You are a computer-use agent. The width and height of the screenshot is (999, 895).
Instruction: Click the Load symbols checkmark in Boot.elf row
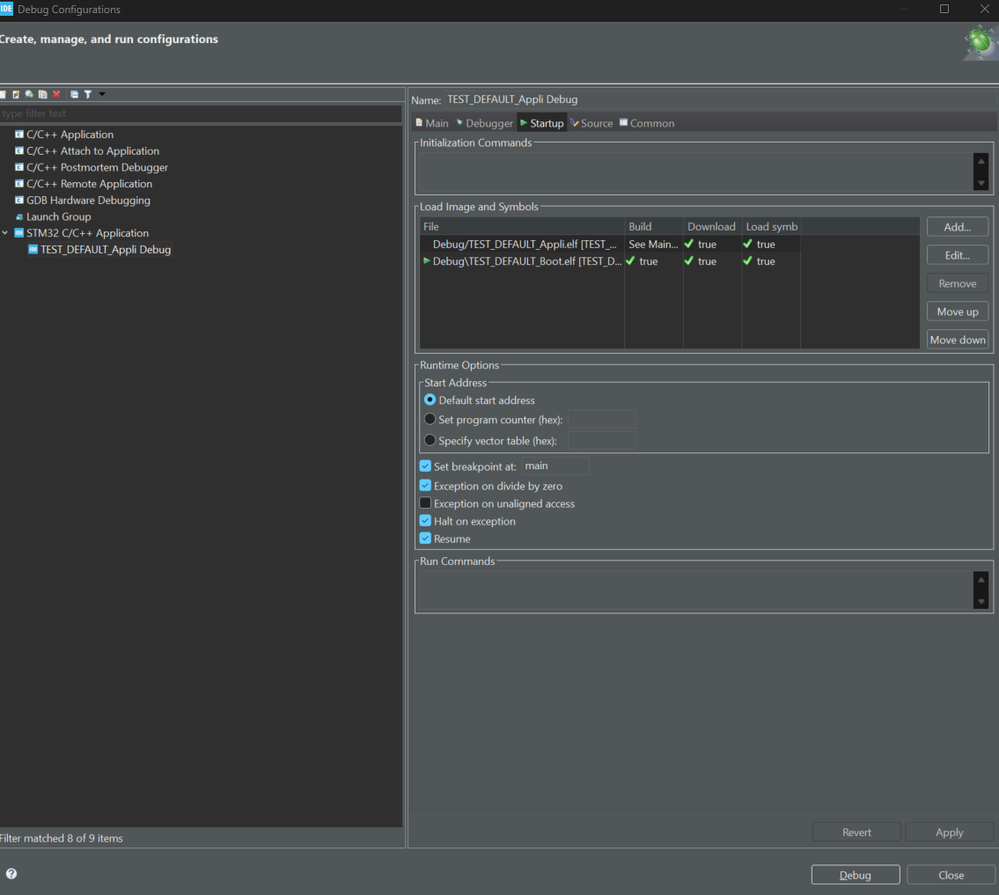pyautogui.click(x=747, y=261)
